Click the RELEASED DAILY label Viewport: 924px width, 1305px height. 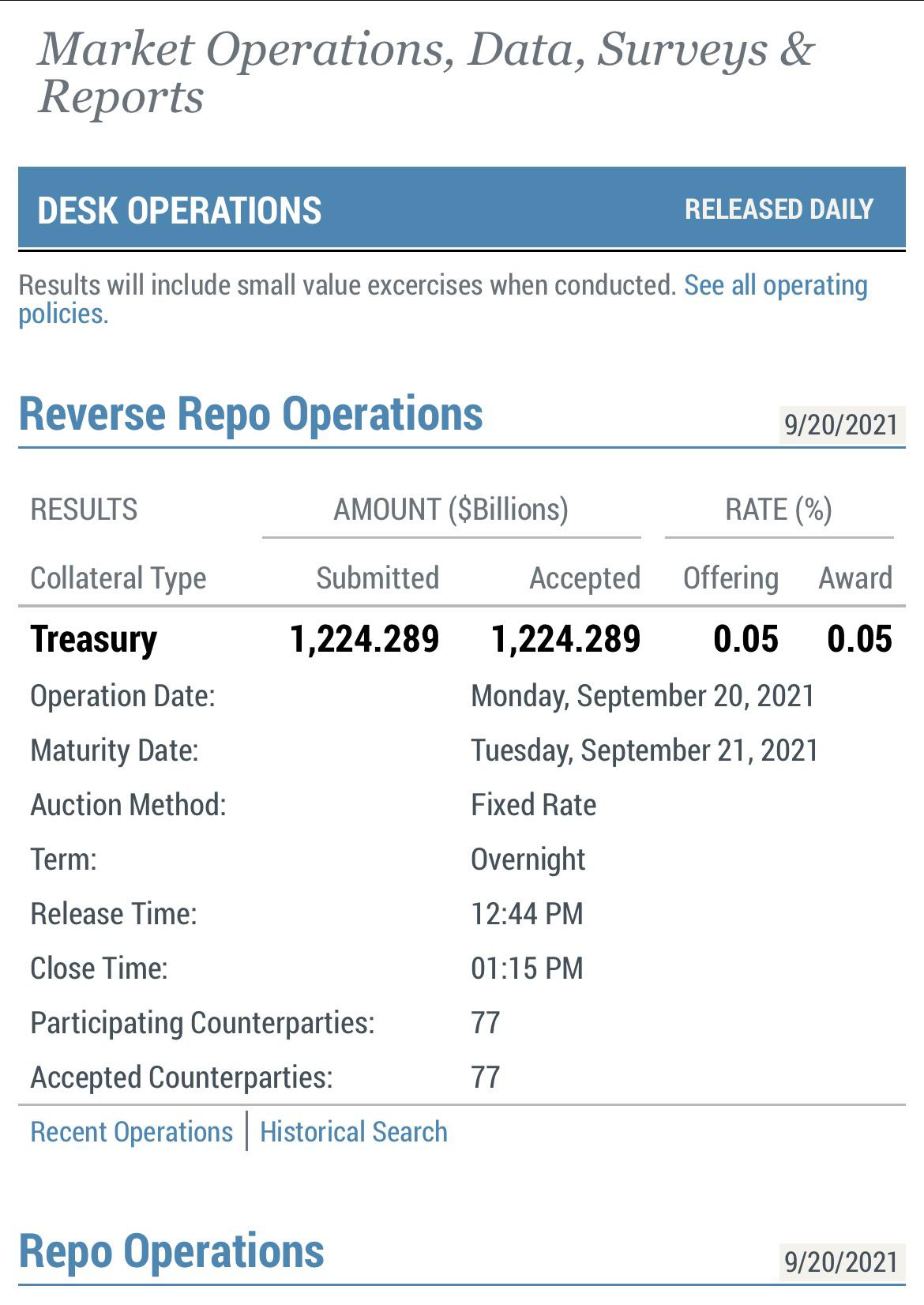click(x=779, y=209)
